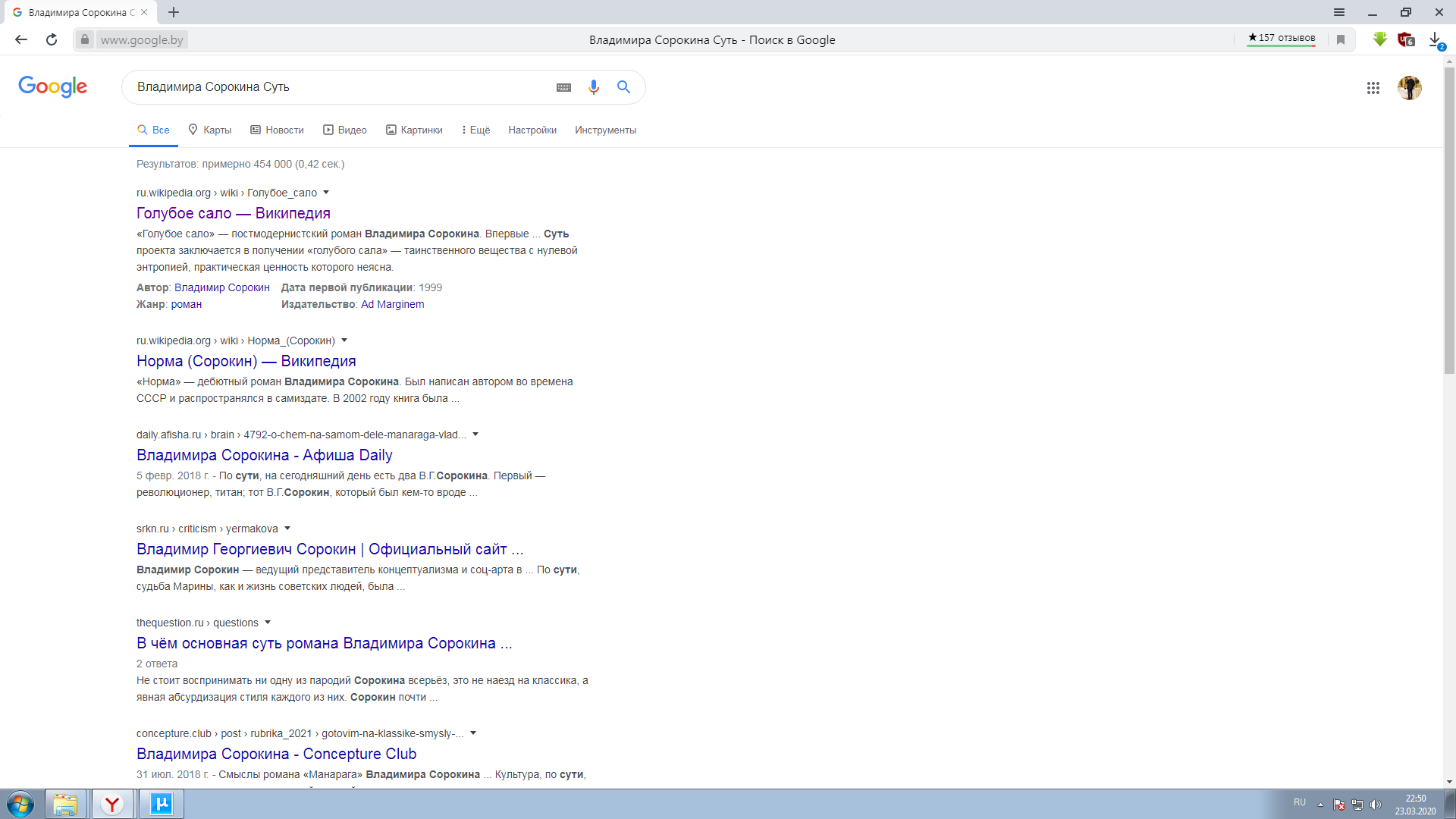Click the search query input field
The width and height of the screenshot is (1456, 819).
341,87
